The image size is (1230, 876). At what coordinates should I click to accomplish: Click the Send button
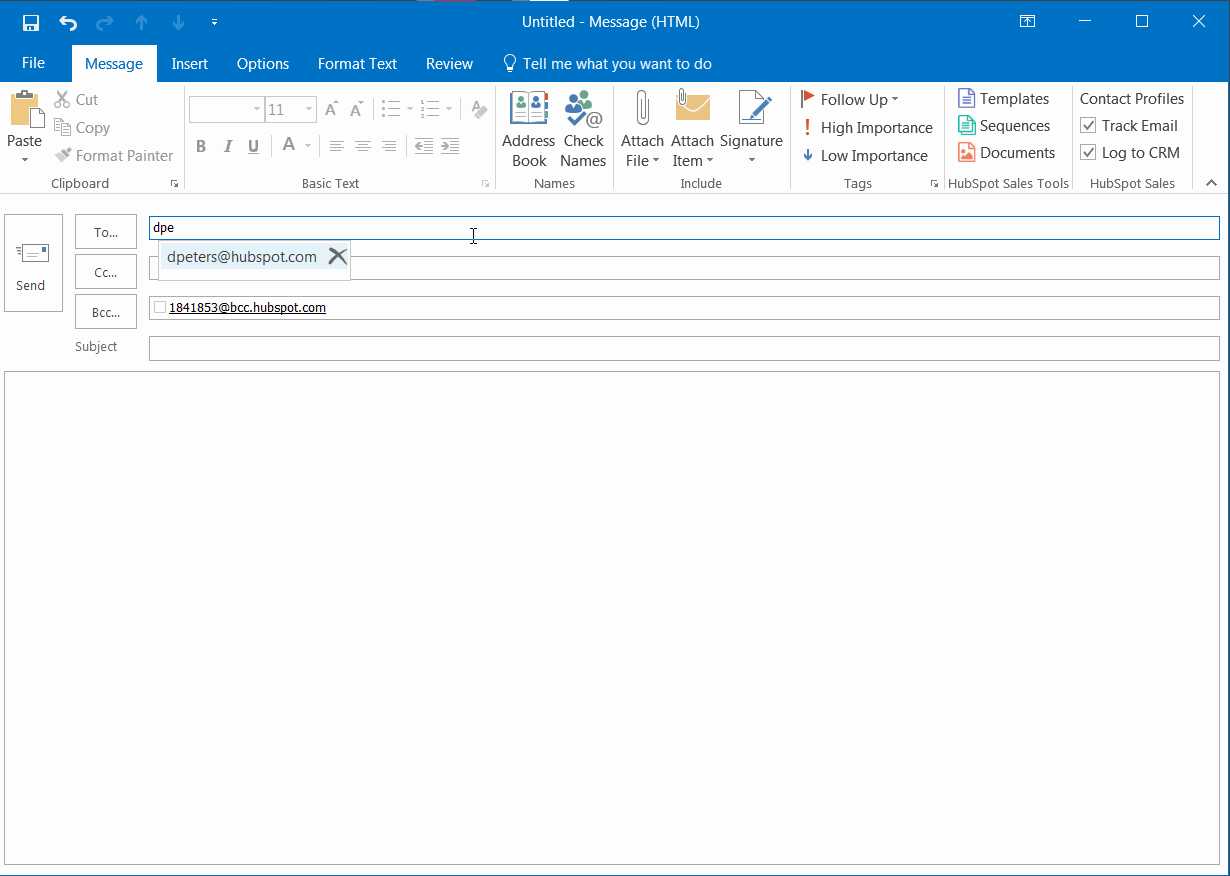tap(33, 263)
